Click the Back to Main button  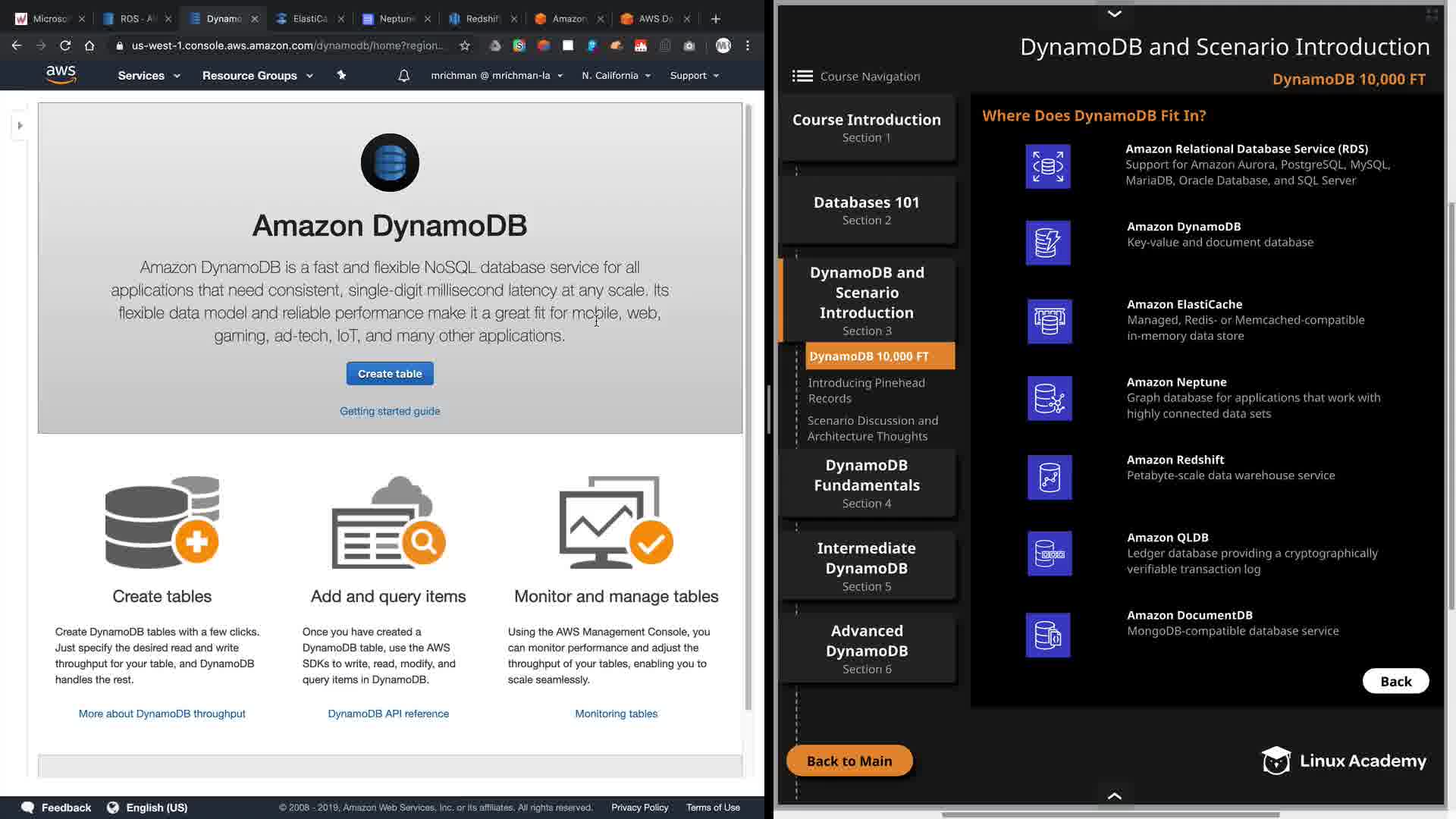849,761
